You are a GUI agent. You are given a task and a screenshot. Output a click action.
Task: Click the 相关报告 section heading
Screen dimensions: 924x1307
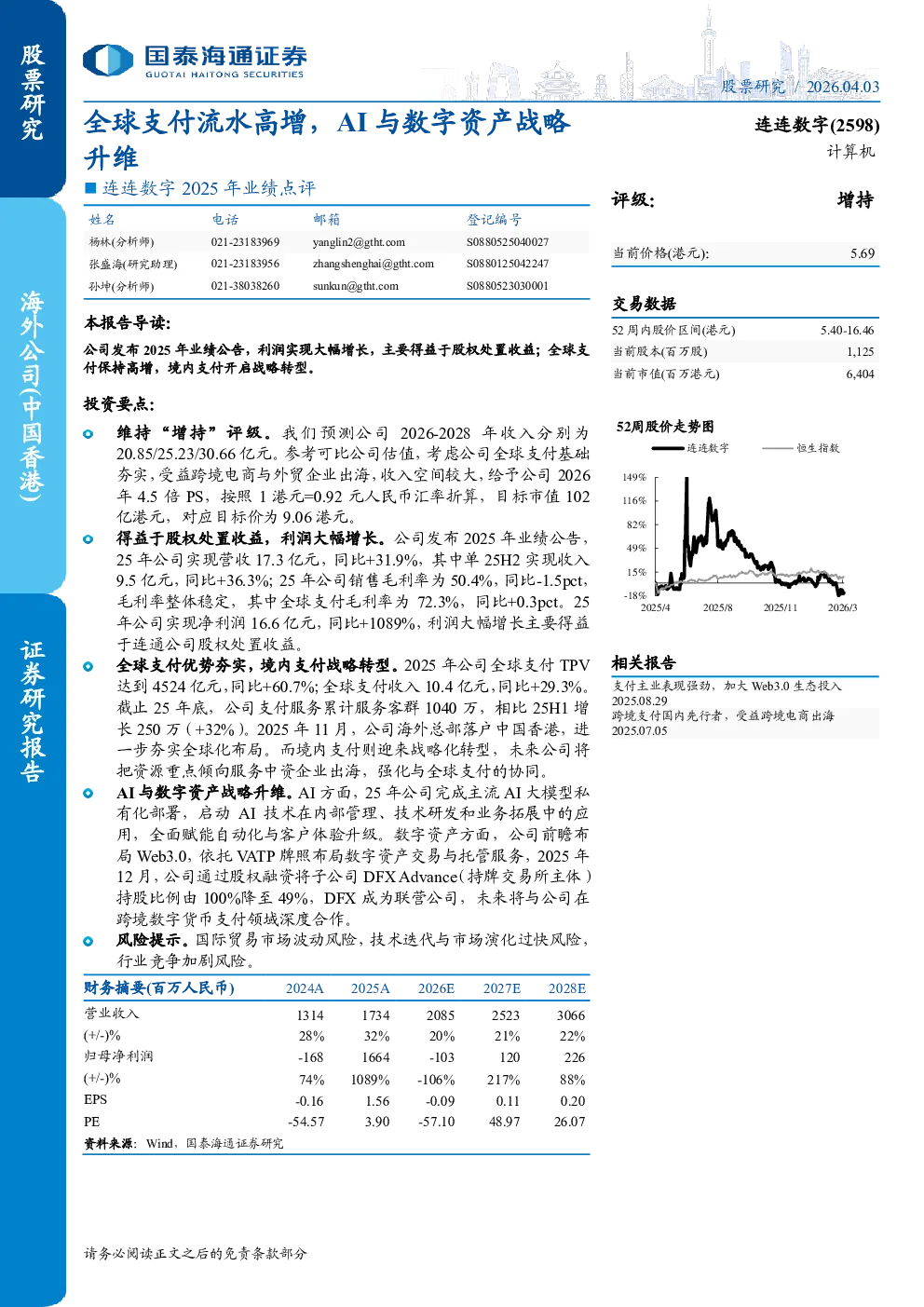(x=644, y=663)
